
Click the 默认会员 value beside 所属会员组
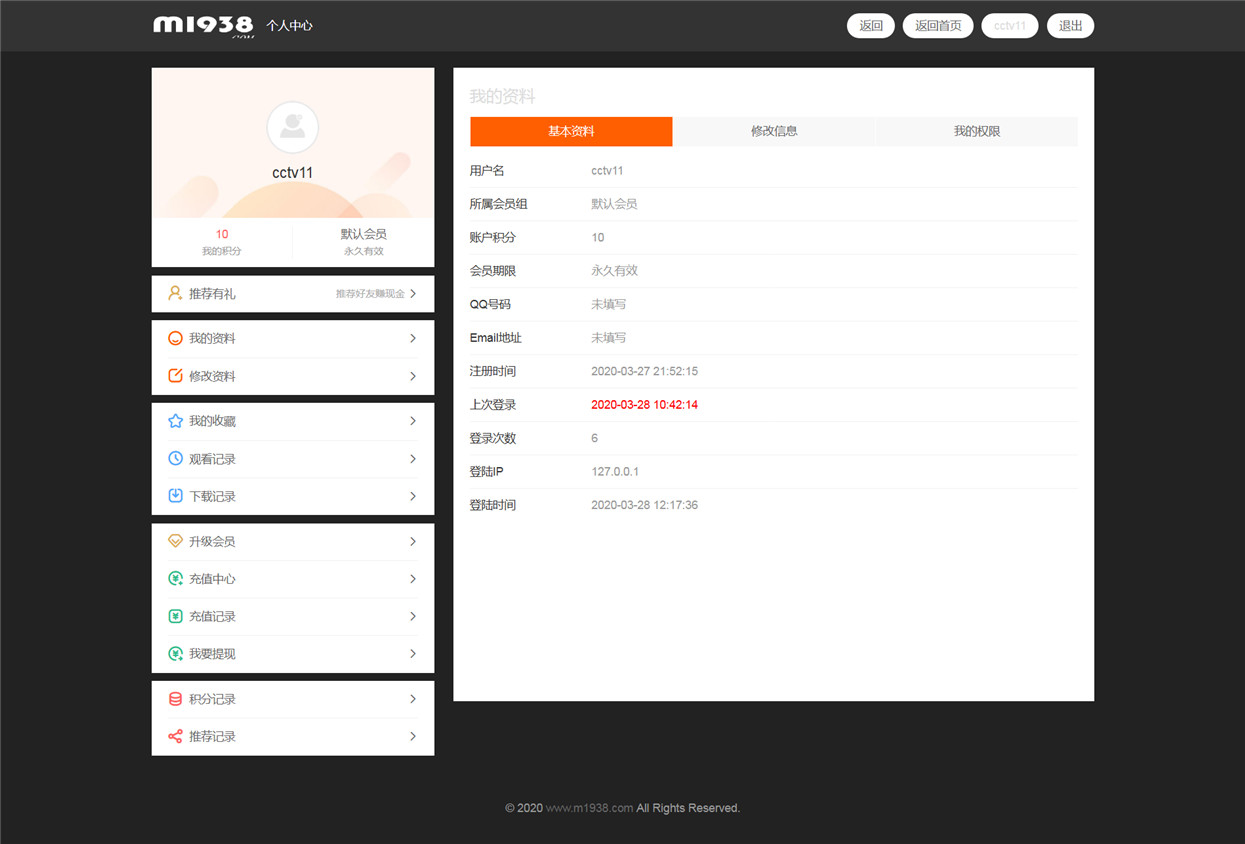pos(615,204)
